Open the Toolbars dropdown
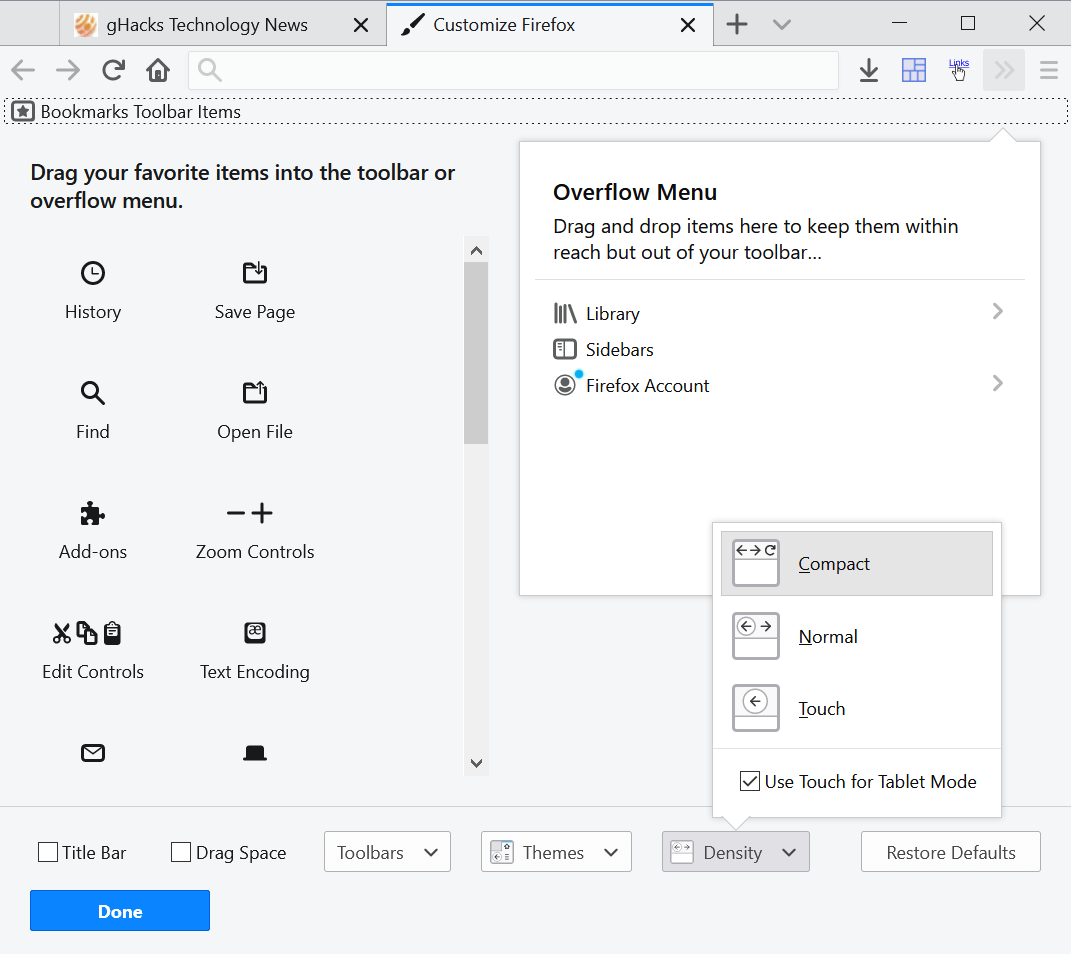The height and width of the screenshot is (954, 1071). (x=387, y=851)
